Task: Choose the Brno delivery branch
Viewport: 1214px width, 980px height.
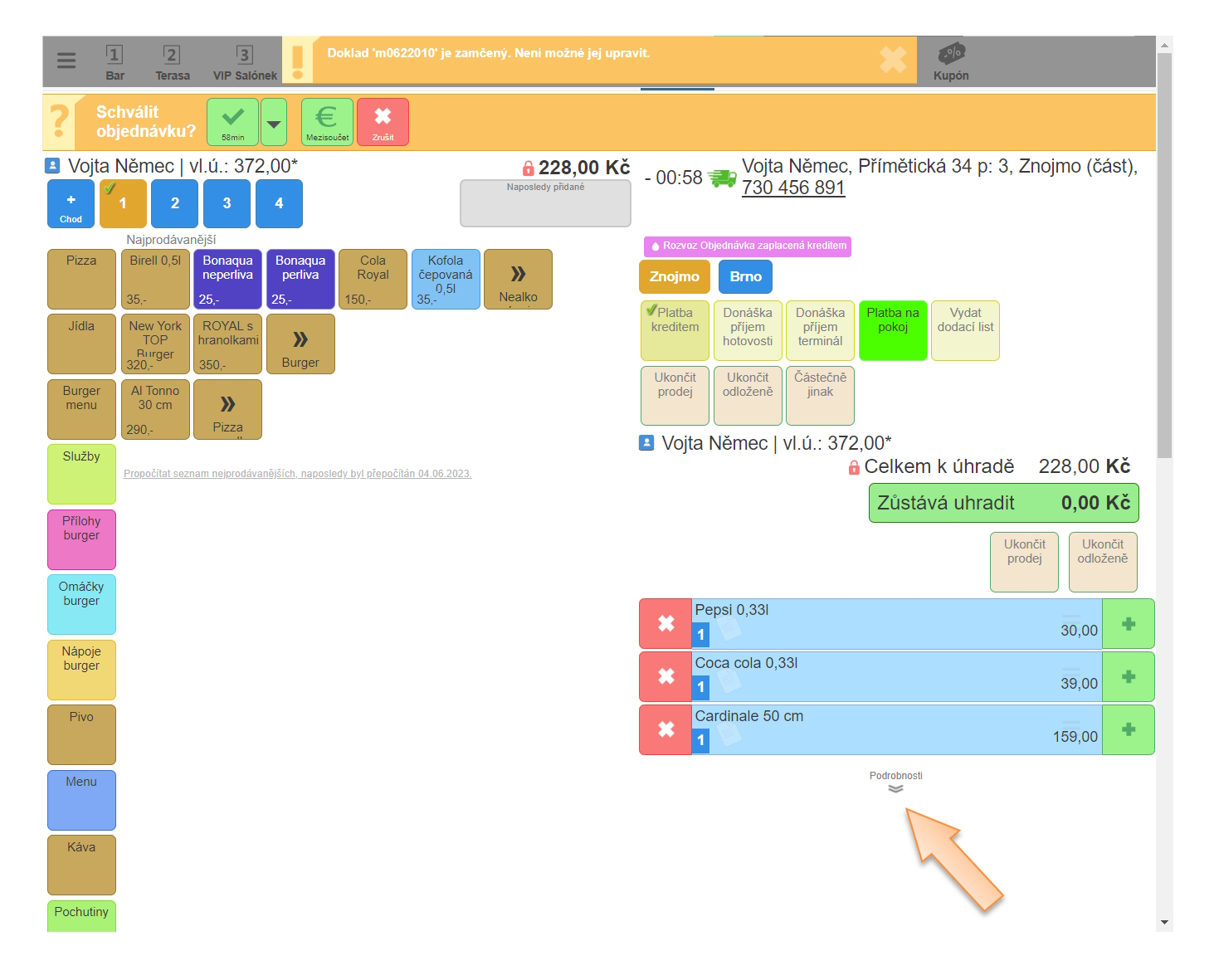Action: 745,277
